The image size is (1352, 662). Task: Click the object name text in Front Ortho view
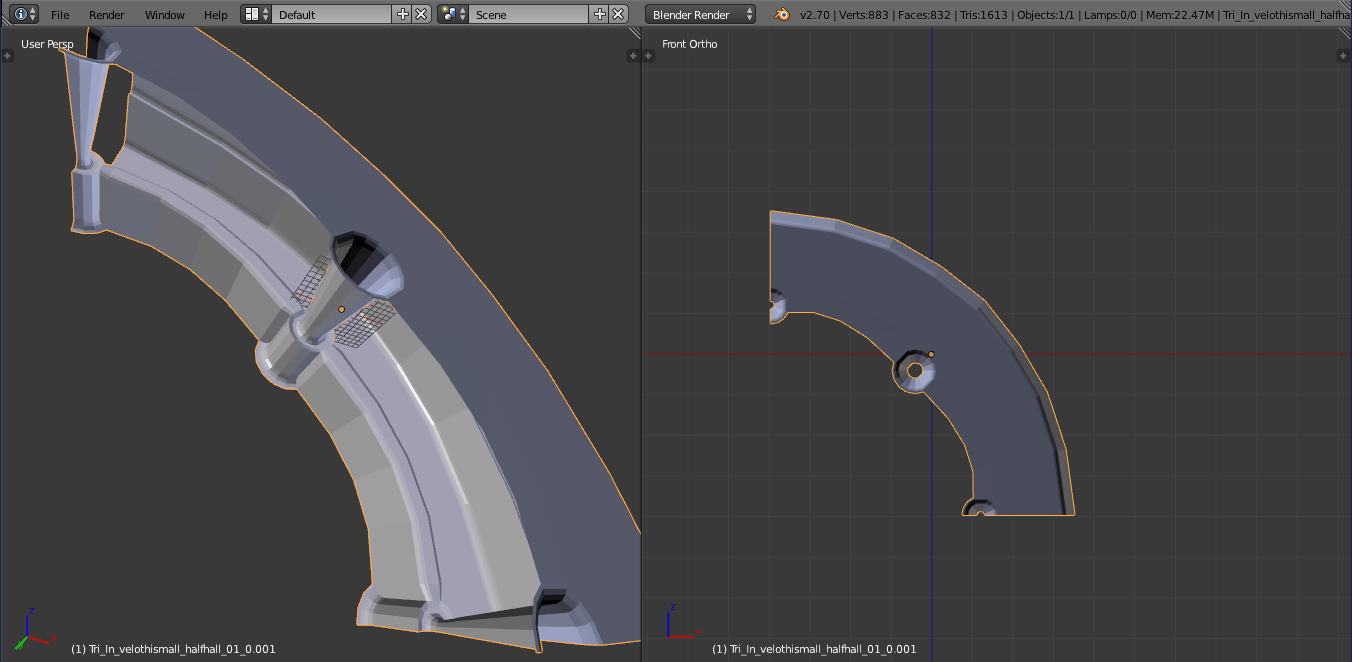814,649
